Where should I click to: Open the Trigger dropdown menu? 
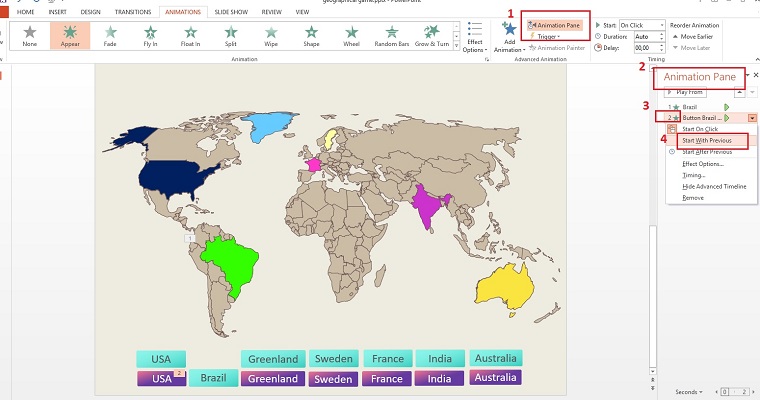[x=546, y=36]
